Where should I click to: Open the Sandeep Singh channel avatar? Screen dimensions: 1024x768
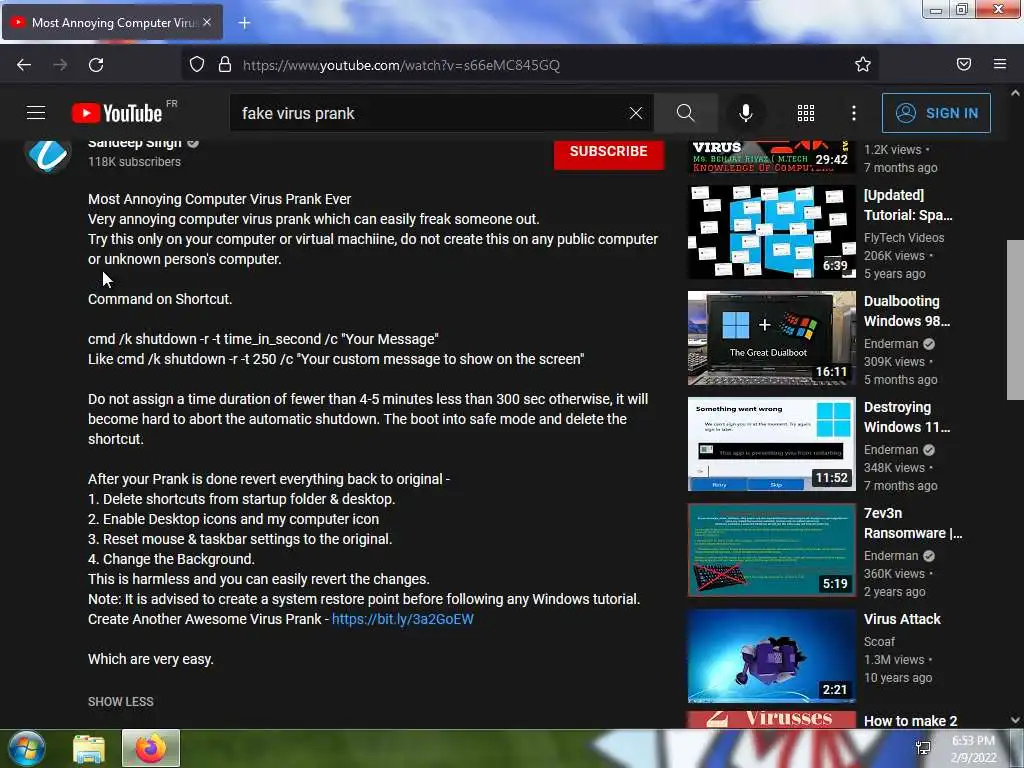[48, 155]
